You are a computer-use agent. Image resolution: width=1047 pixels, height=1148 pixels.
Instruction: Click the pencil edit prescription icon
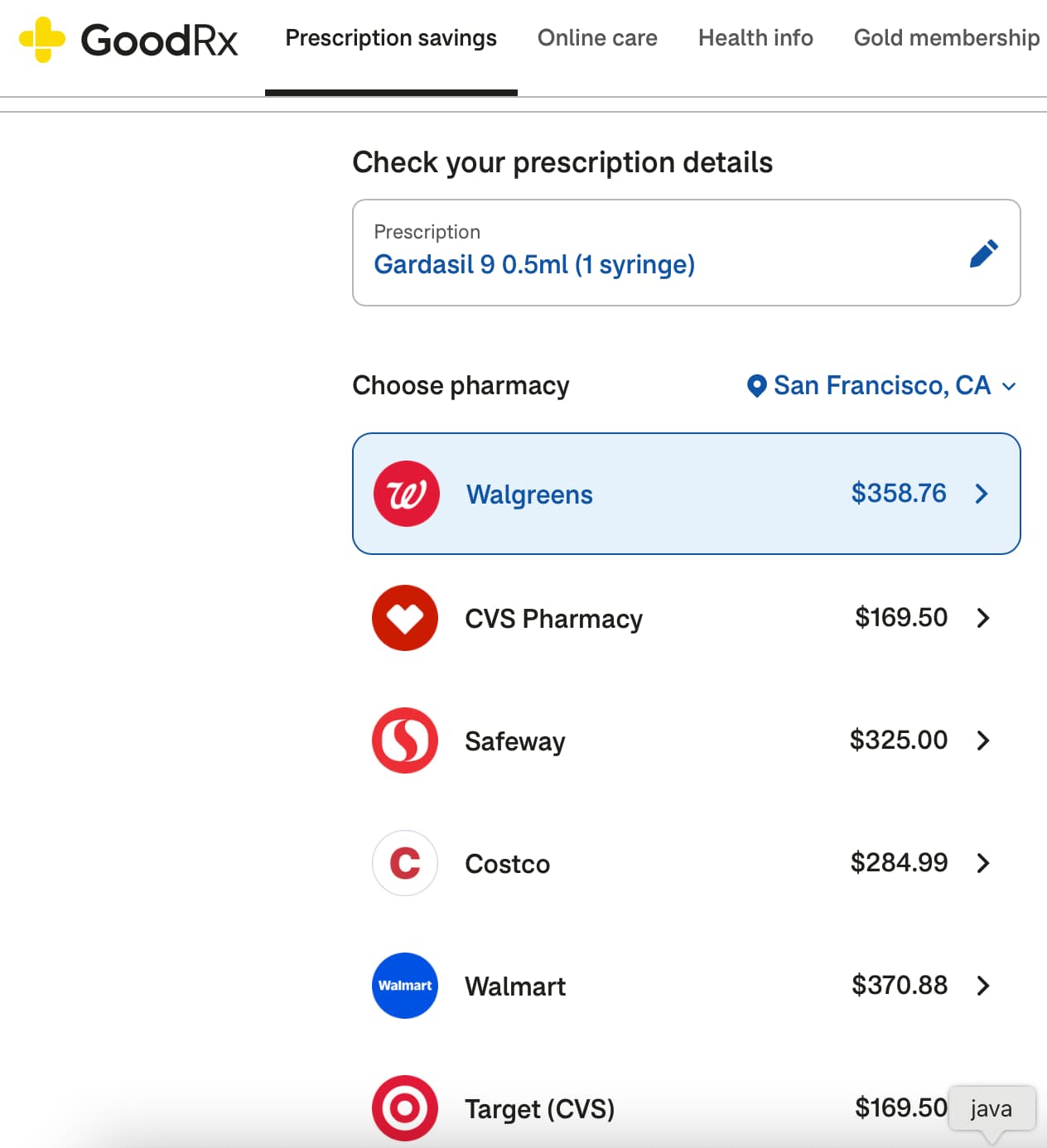(983, 253)
